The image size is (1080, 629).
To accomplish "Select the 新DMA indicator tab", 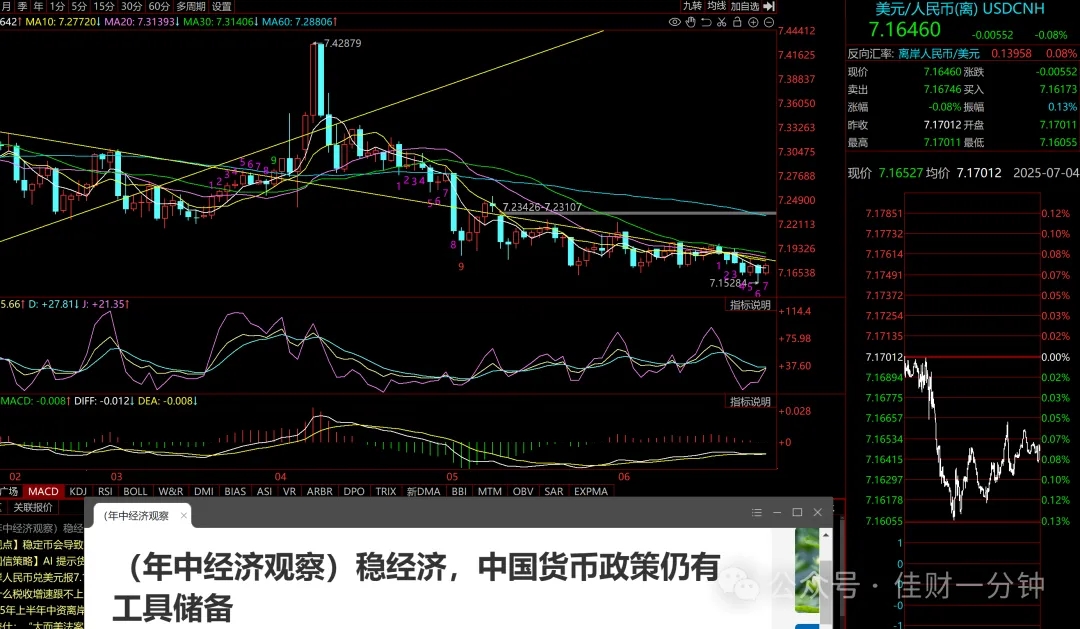I will [423, 491].
